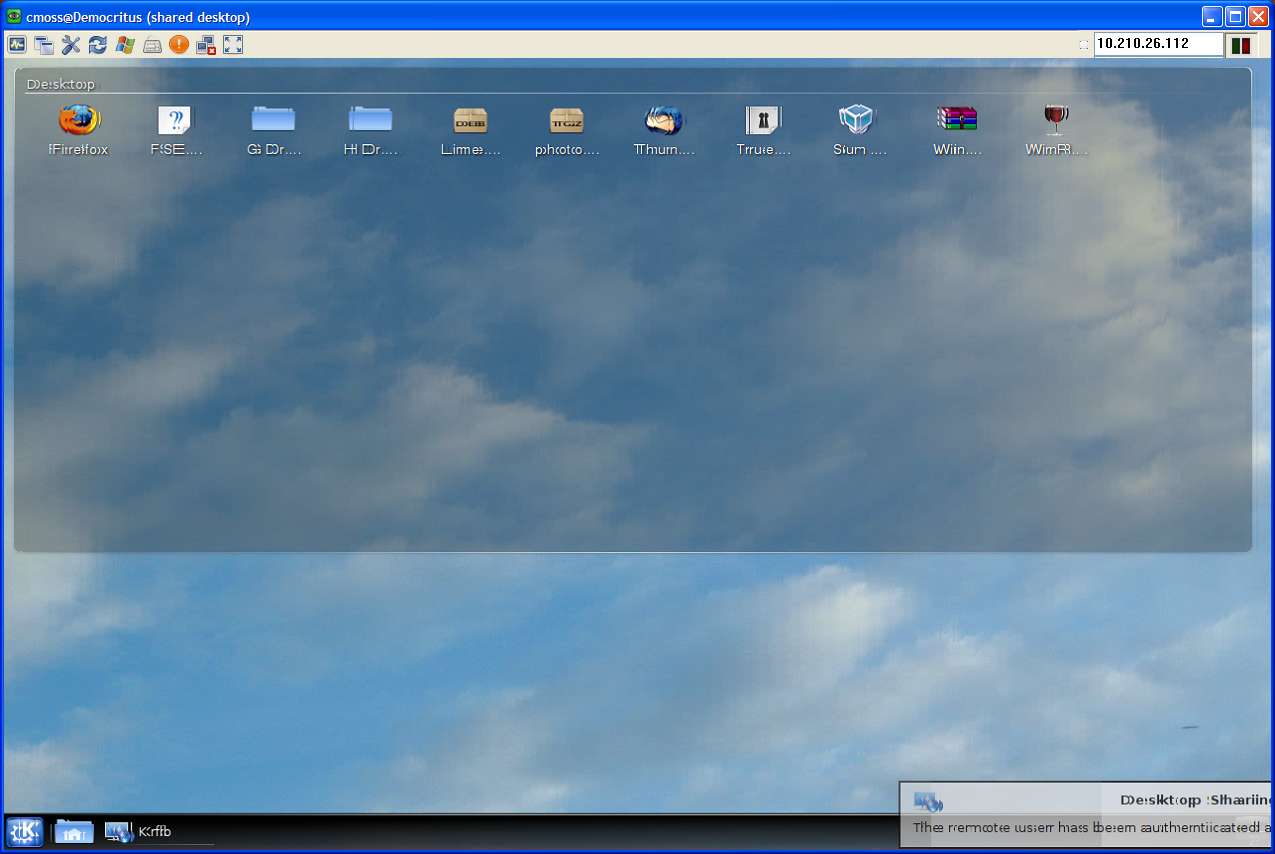Open the home folder icon in the panel
This screenshot has width=1275, height=854.
[74, 831]
